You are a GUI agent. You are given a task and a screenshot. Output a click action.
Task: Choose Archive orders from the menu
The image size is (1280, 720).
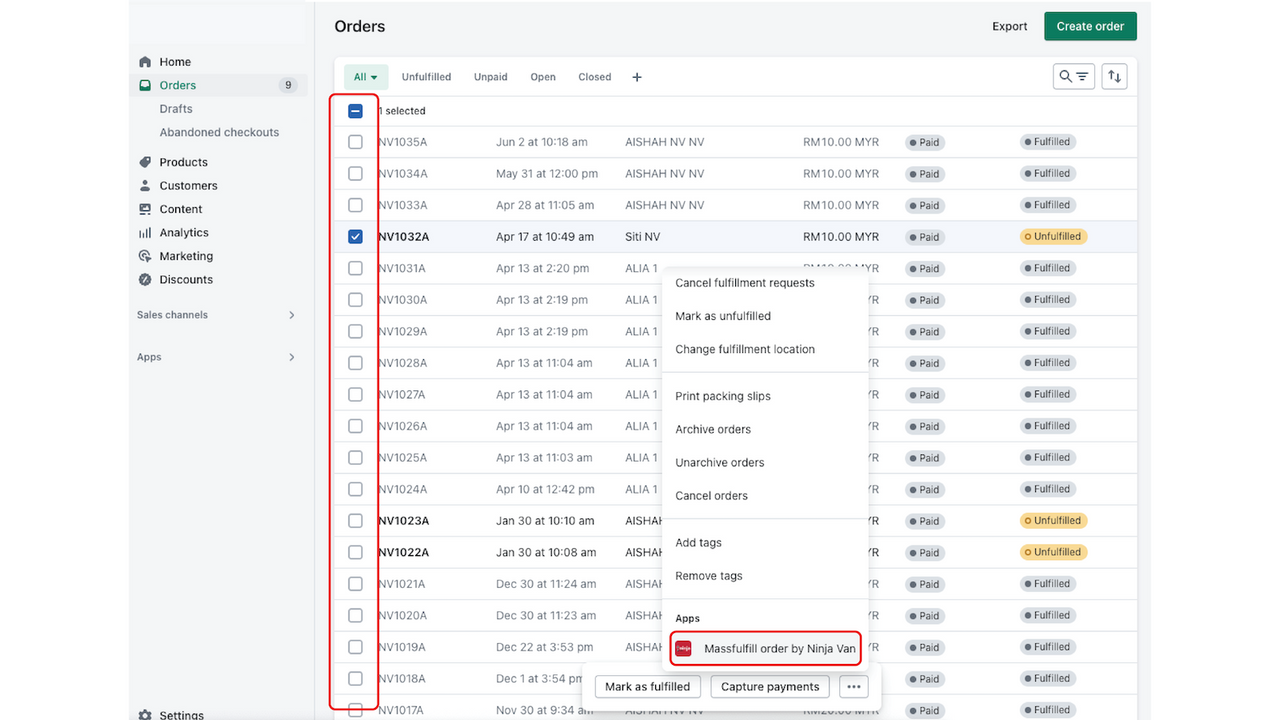click(x=713, y=429)
